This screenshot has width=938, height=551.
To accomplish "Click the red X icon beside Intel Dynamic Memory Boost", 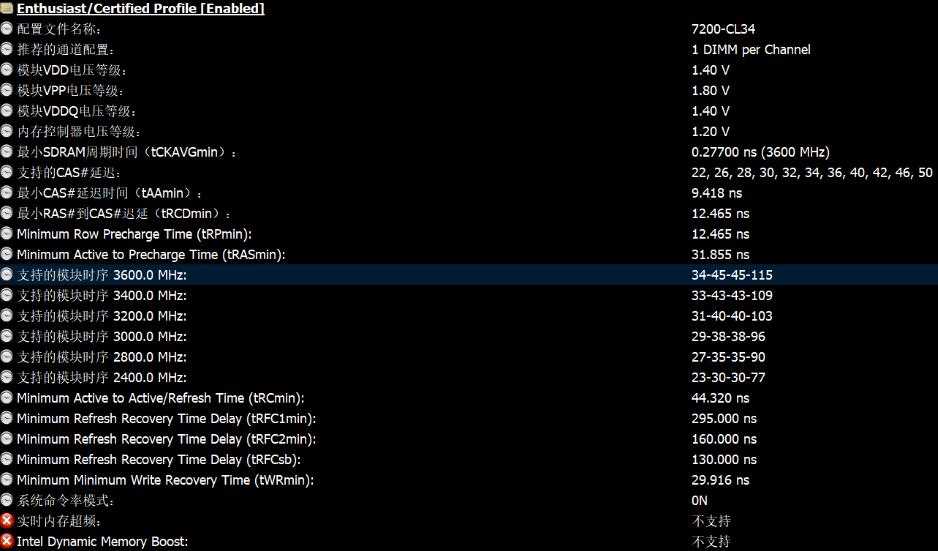I will [x=7, y=541].
